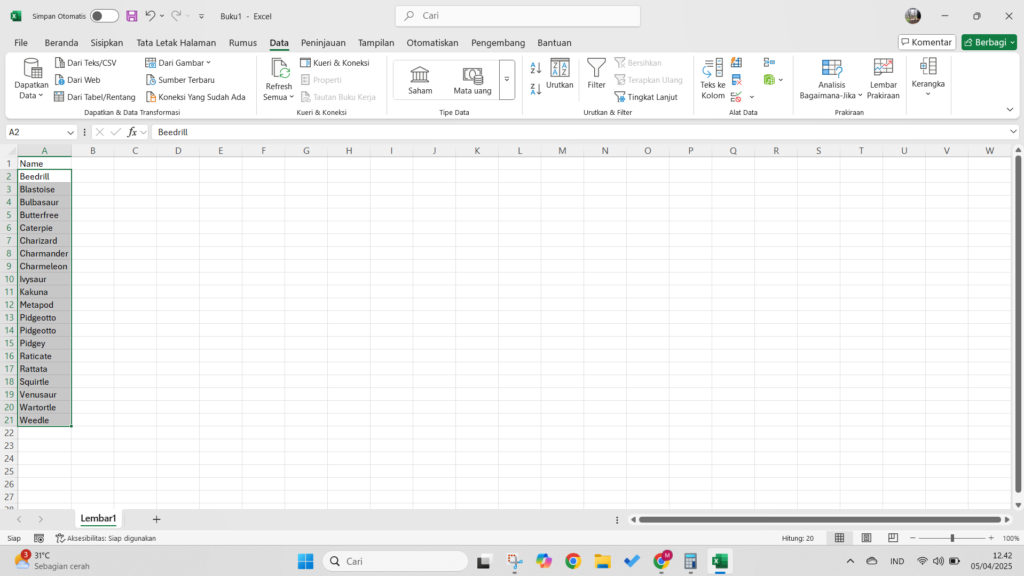
Task: Click the Data Validation icon
Action: pos(737,97)
